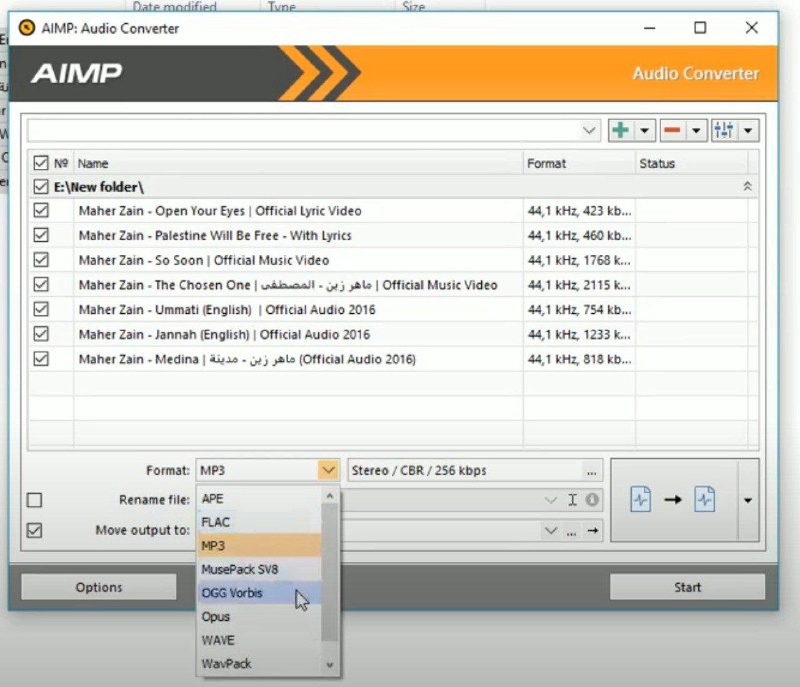Close the Audio Converter window
The width and height of the screenshot is (800, 687).
tap(752, 28)
